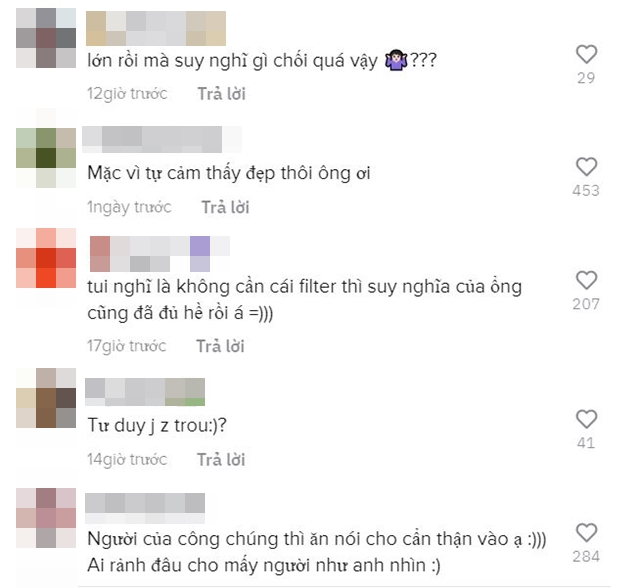
Task: Open the brown pixelated avatar profile
Action: [x=46, y=398]
